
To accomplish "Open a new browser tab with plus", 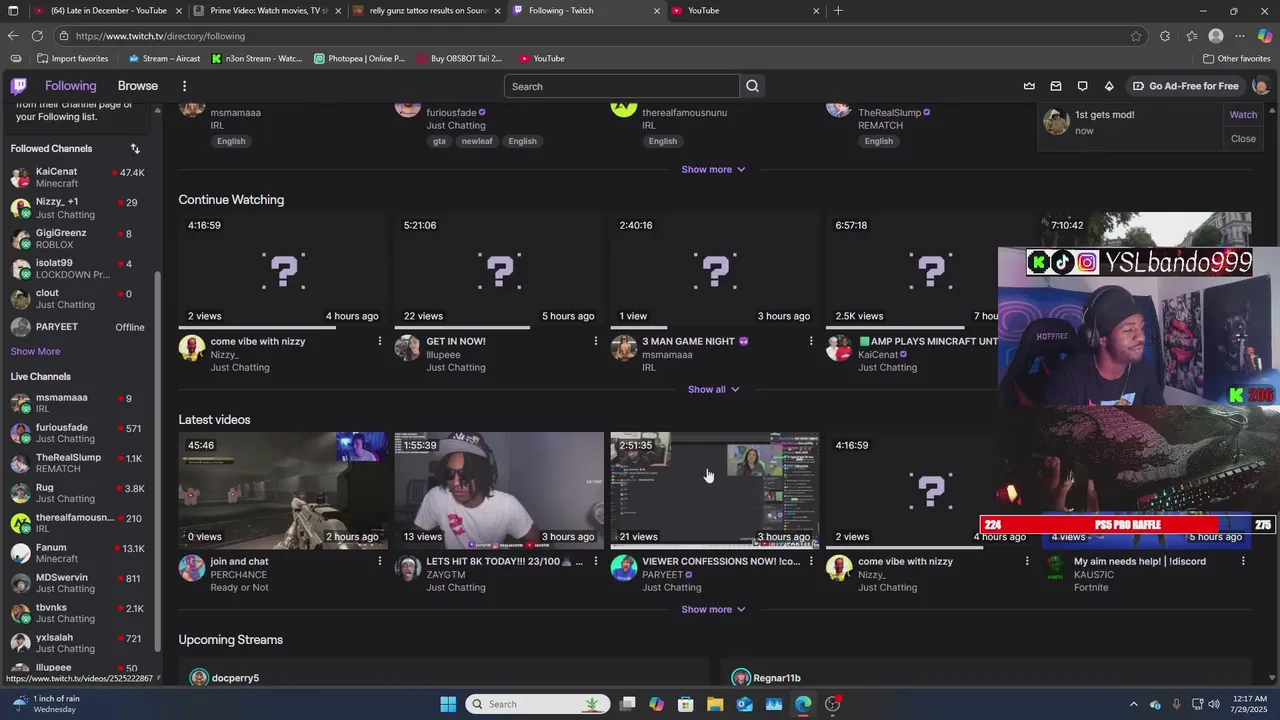I will click(x=838, y=11).
